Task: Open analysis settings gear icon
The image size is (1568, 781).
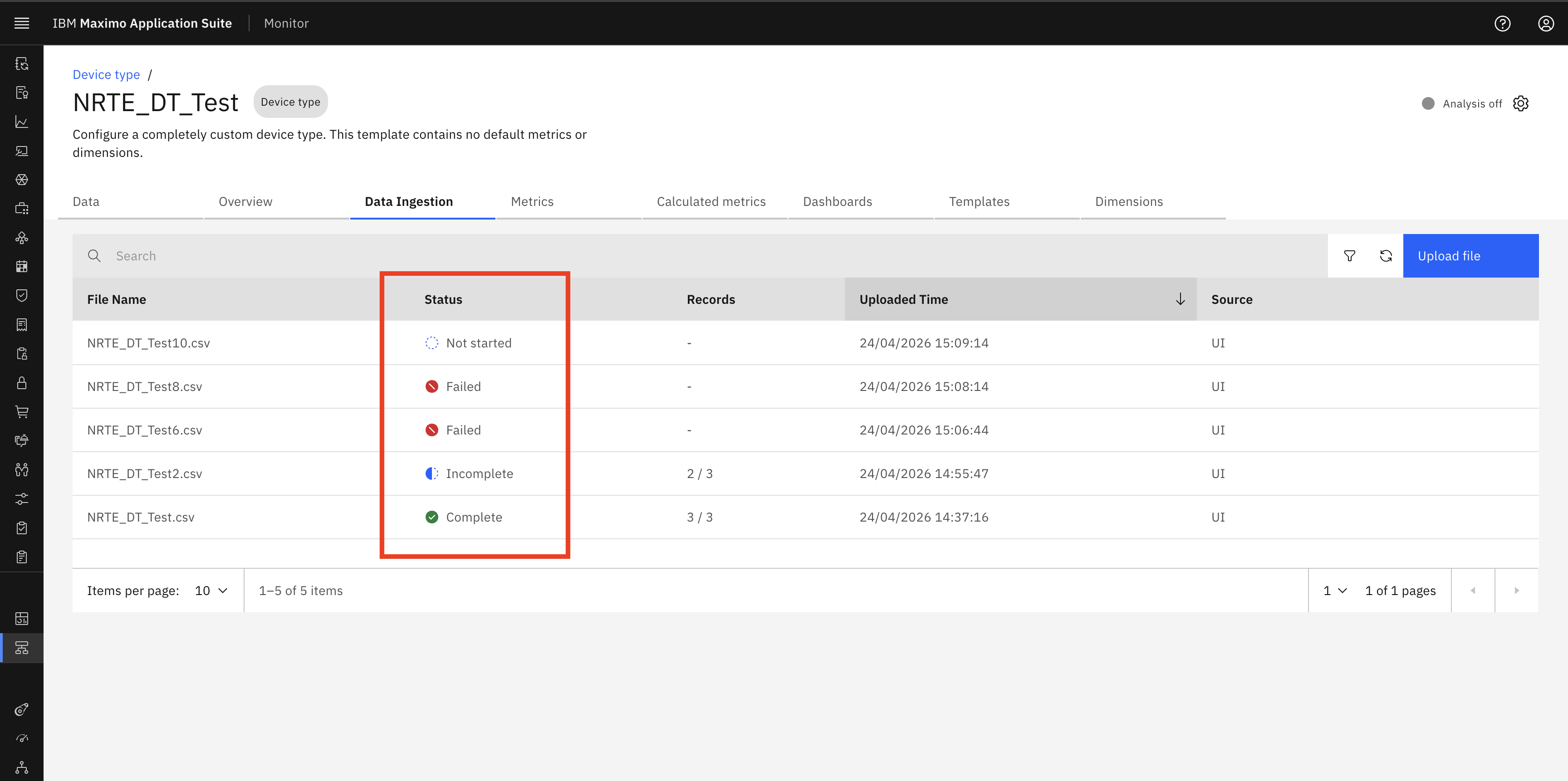Action: pyautogui.click(x=1520, y=103)
